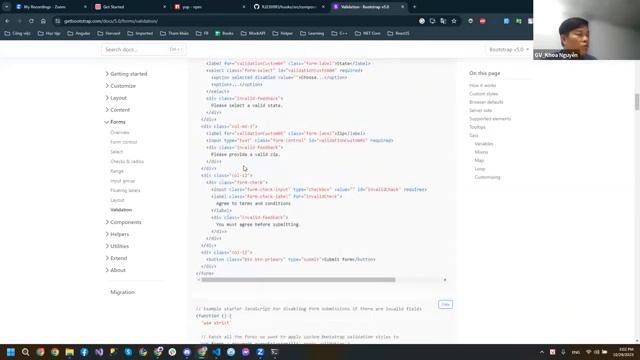Bookmark this page with the star icon
The image size is (640, 360).
[454, 21]
